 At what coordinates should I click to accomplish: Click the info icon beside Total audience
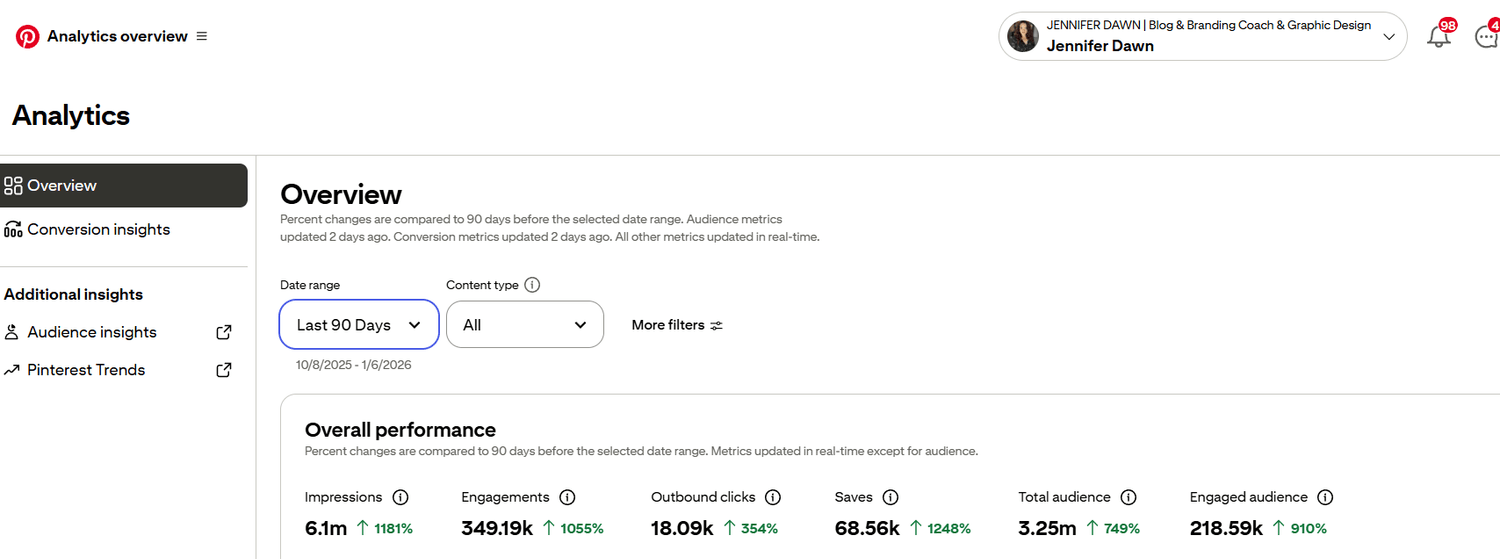[1128, 497]
